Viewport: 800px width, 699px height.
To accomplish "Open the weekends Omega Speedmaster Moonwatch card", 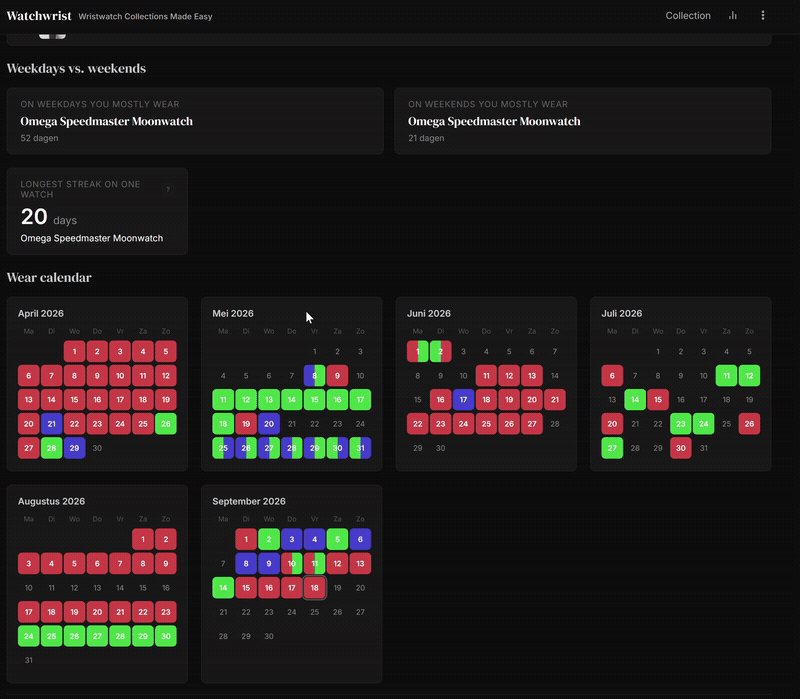I will [x=583, y=121].
